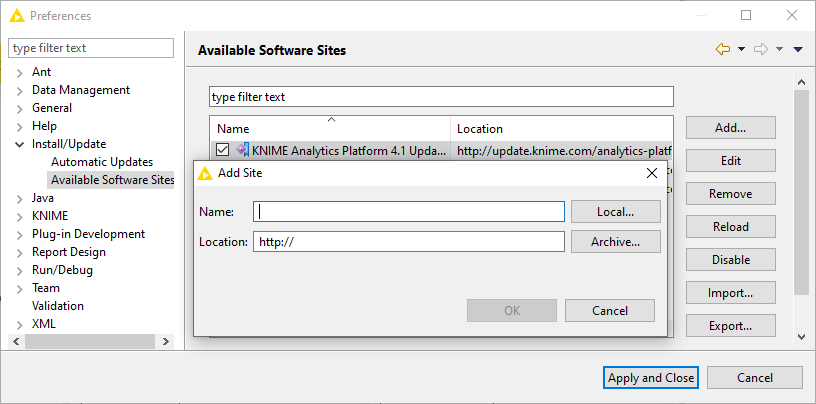Expand the General preferences node
The image size is (816, 404).
coord(19,109)
